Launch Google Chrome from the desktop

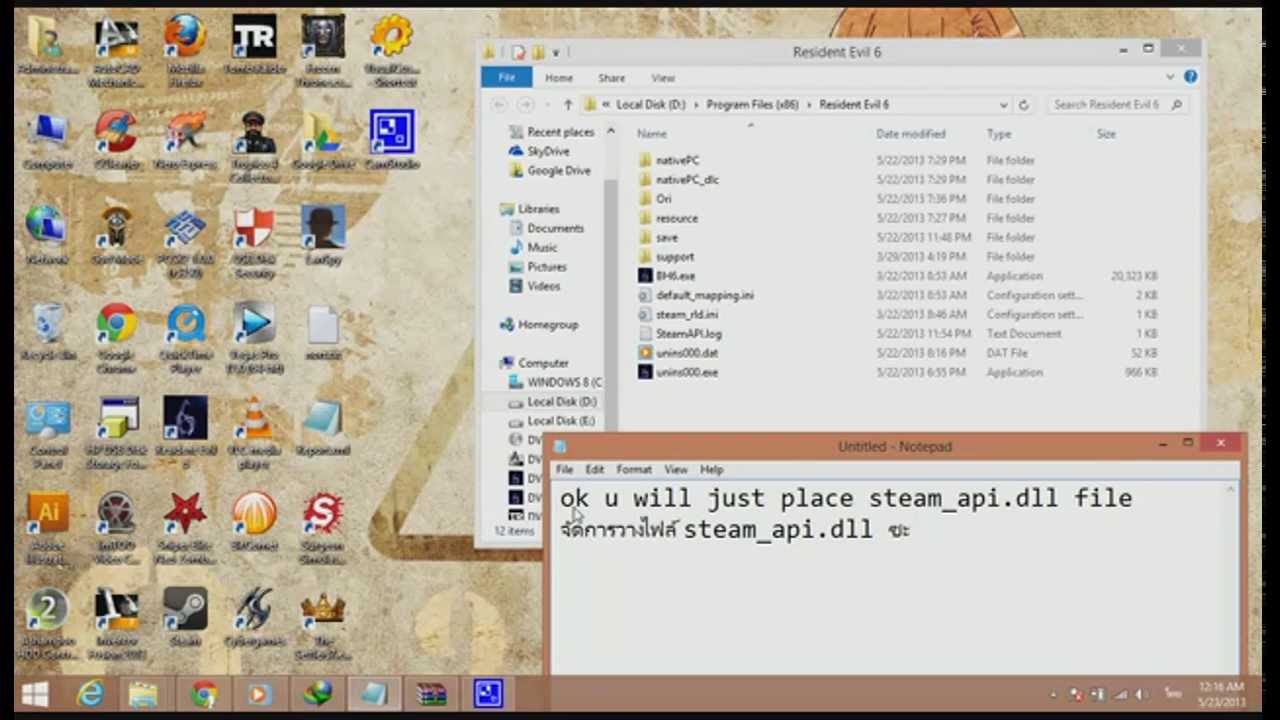tap(117, 338)
